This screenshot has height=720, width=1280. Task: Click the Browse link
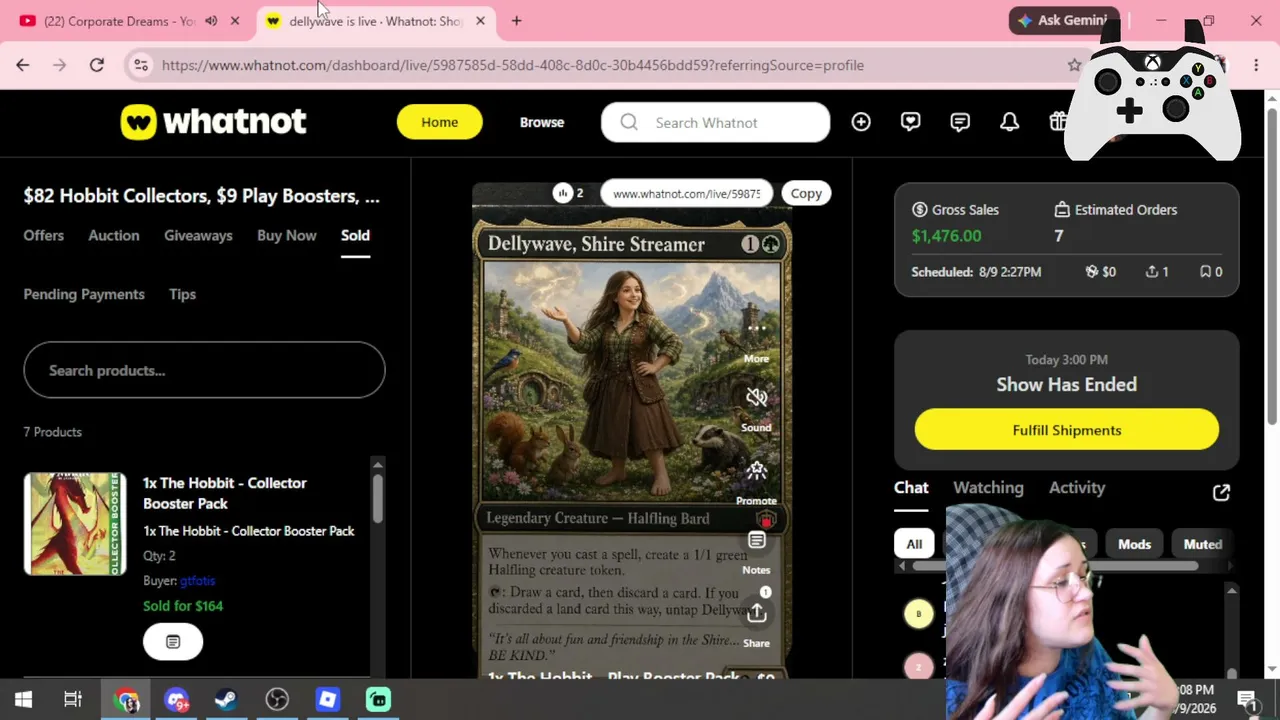click(542, 122)
